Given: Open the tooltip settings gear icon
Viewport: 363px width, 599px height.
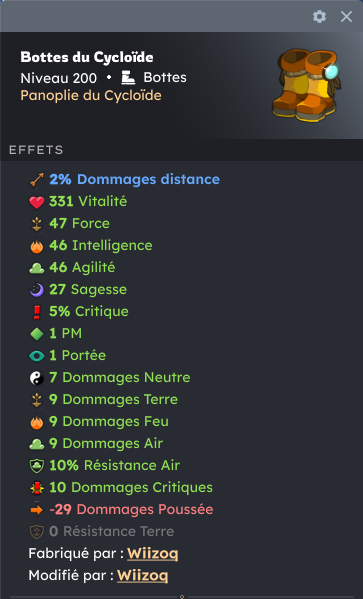Looking at the screenshot, I should 319,16.
